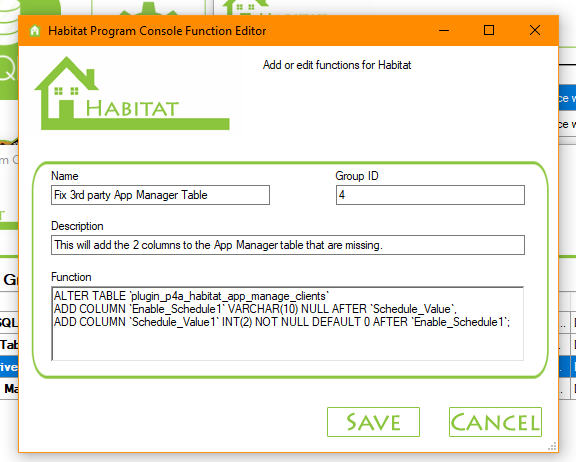576x462 pixels.
Task: Click the small house icon in title bar
Action: 35,30
